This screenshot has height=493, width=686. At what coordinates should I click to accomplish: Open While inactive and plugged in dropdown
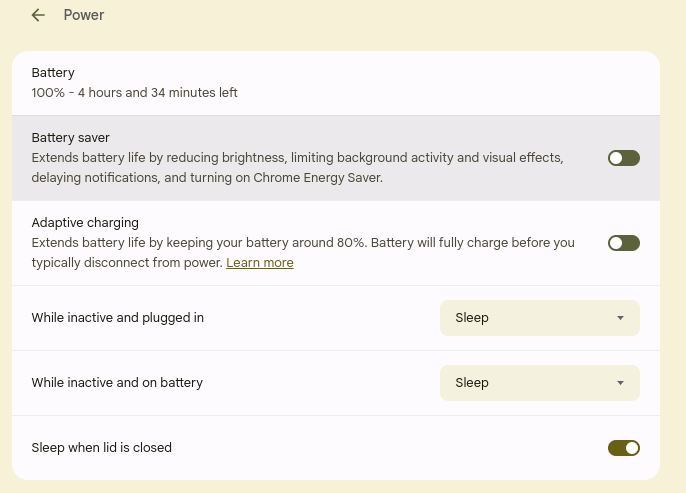(539, 318)
